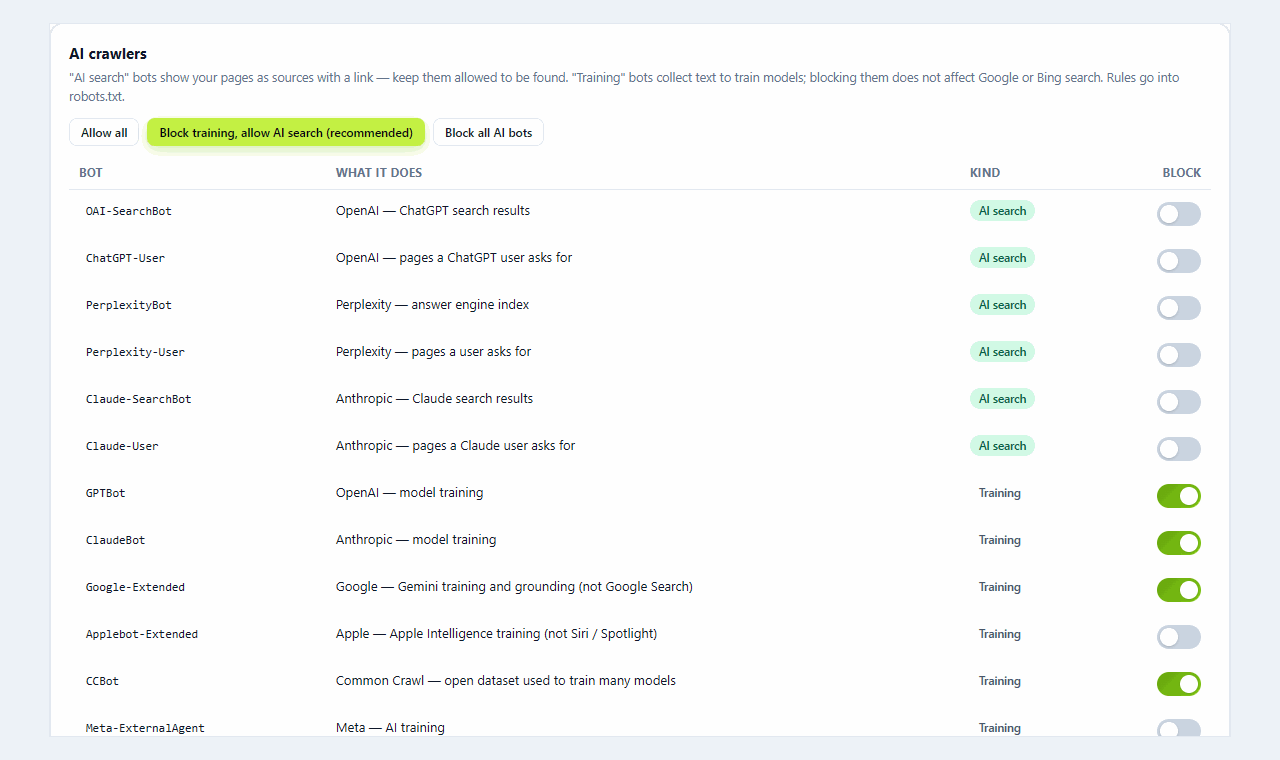The image size is (1280, 760).
Task: Click the WHAT IT DOES column header
Action: coord(379,173)
